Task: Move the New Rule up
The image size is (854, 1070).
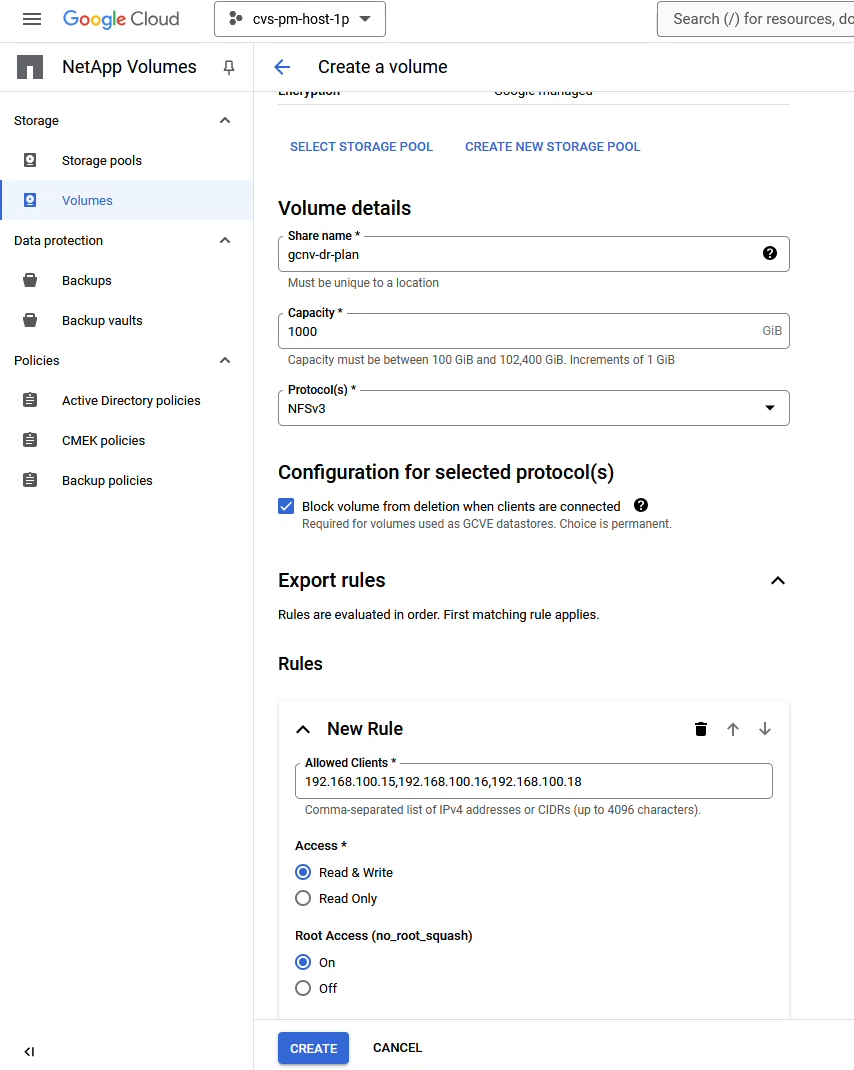Action: click(x=733, y=729)
